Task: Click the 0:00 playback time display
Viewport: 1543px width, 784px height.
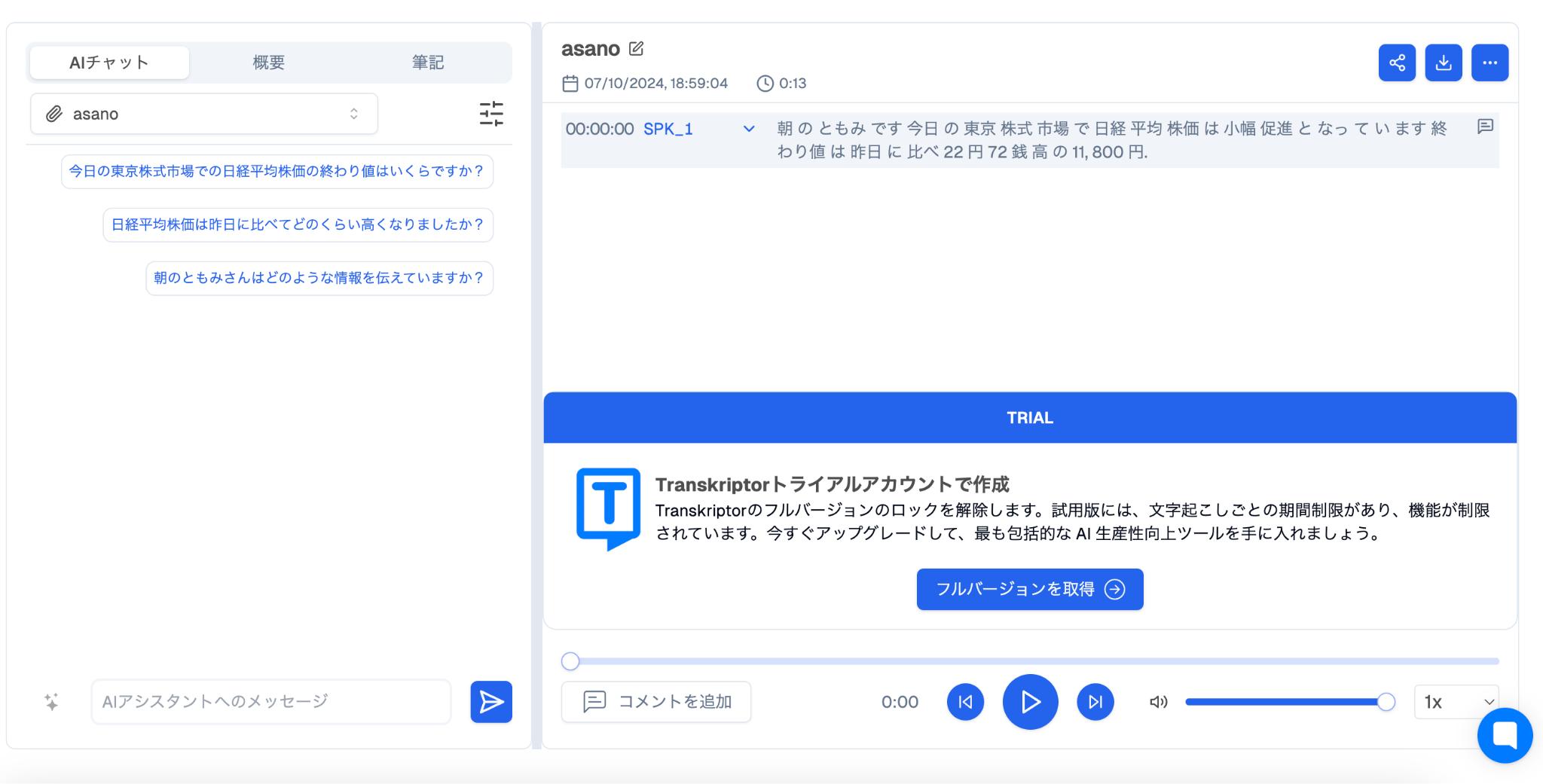Action: (x=900, y=702)
